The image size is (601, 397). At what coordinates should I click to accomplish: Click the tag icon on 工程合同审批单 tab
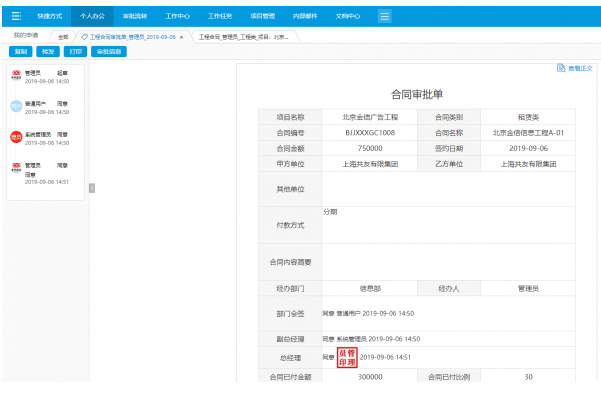(x=85, y=37)
